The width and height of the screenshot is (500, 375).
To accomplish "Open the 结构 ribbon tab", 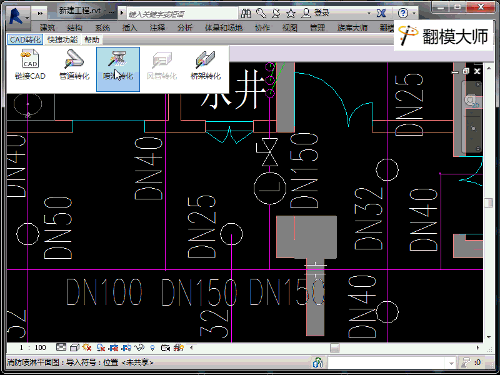I will pyautogui.click(x=74, y=27).
